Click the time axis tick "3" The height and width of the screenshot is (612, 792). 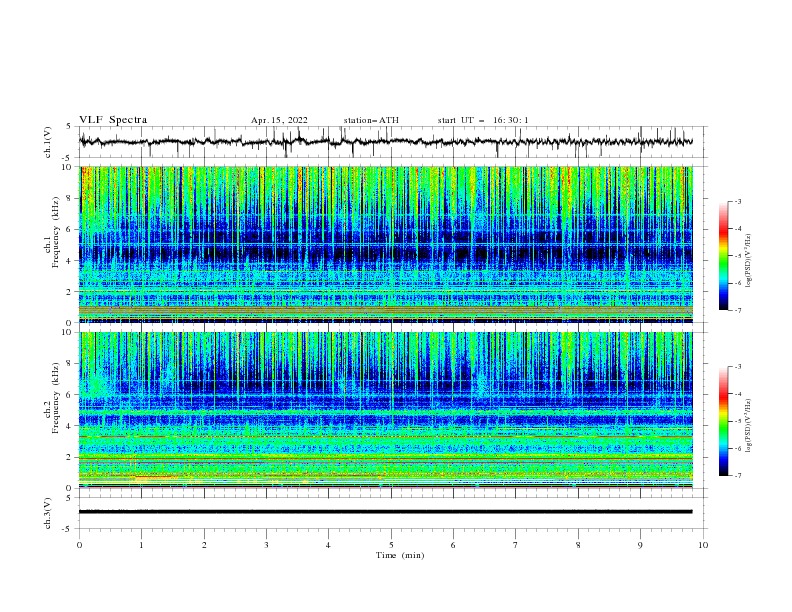tap(266, 545)
